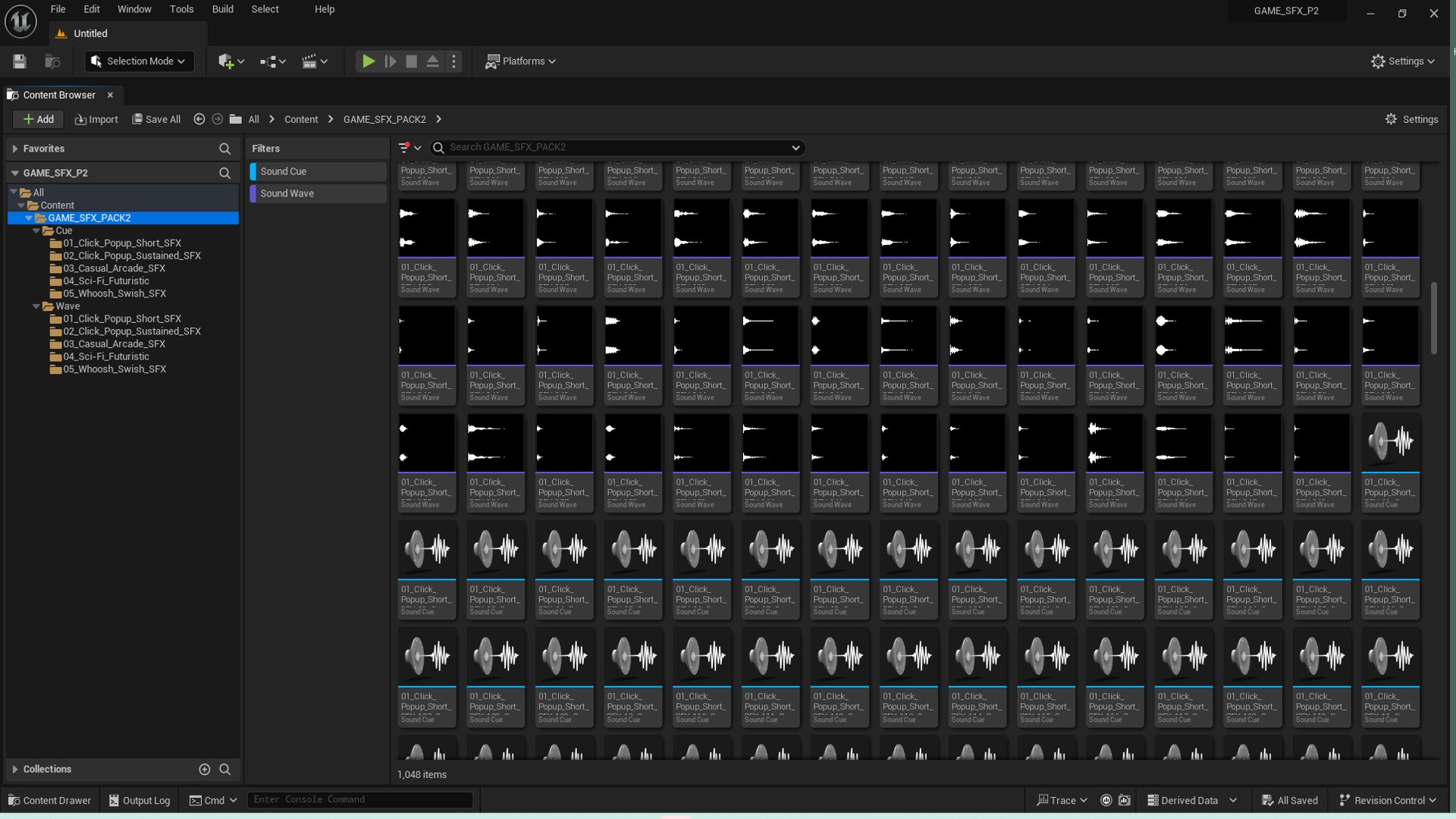Open the Platforms menu
Viewport: 1456px width, 819px height.
(521, 61)
